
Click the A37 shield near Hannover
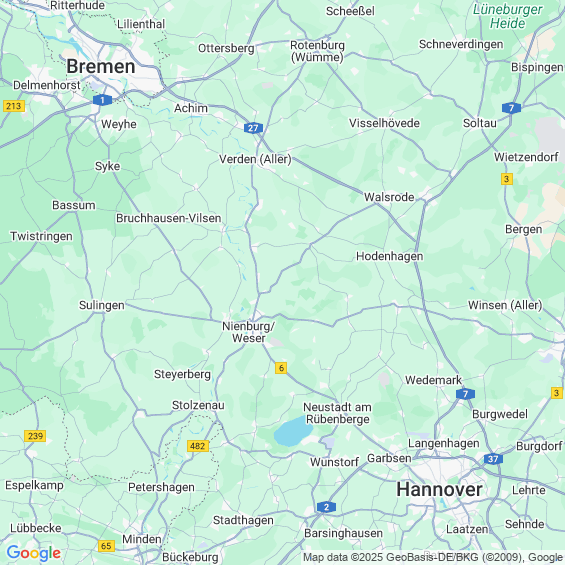(x=493, y=459)
